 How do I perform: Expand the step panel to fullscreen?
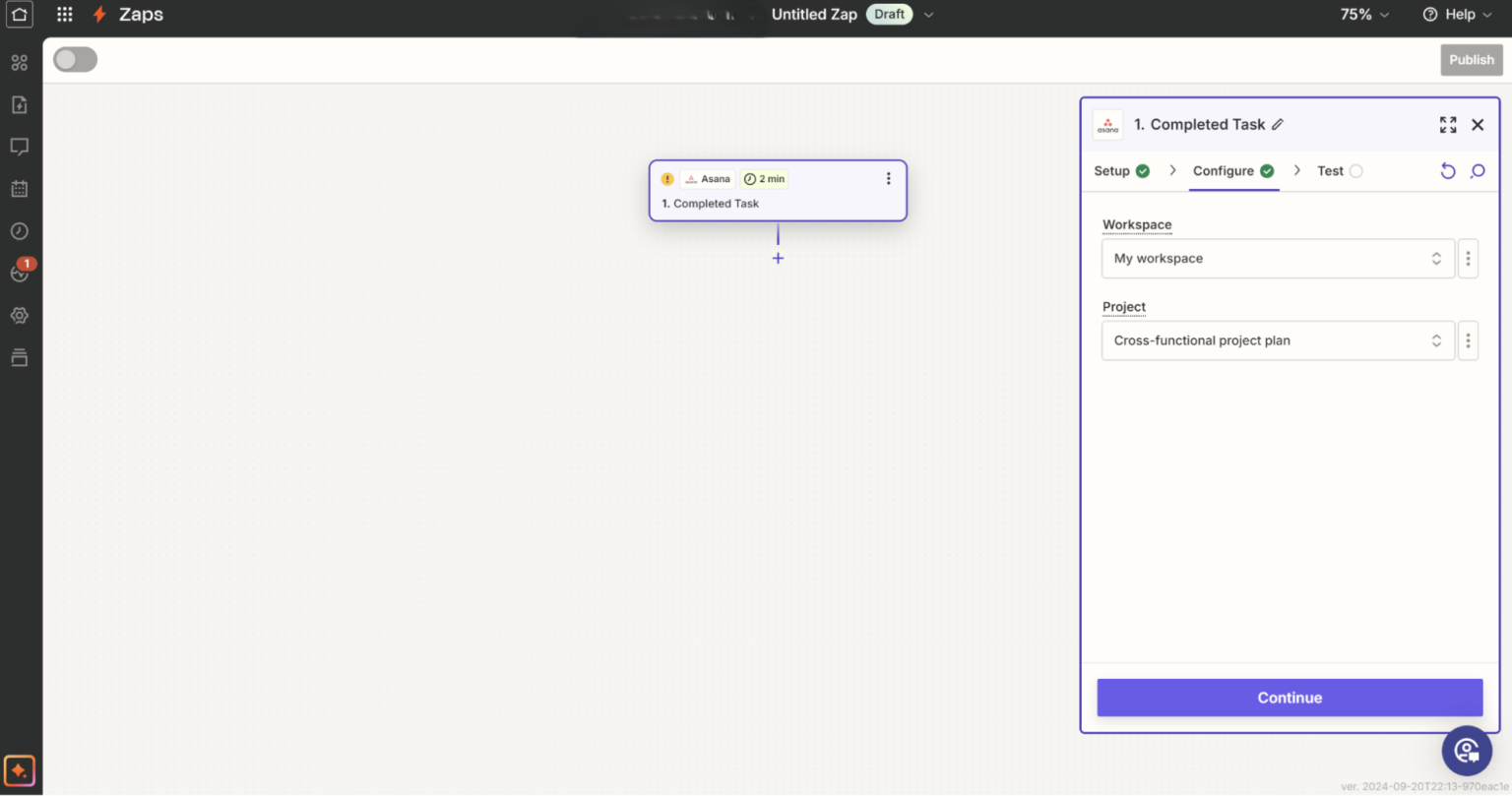(1447, 124)
